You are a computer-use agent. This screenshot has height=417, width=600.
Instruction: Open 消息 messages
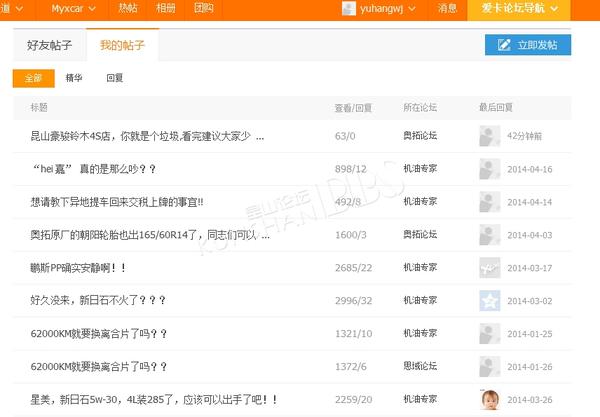click(447, 8)
